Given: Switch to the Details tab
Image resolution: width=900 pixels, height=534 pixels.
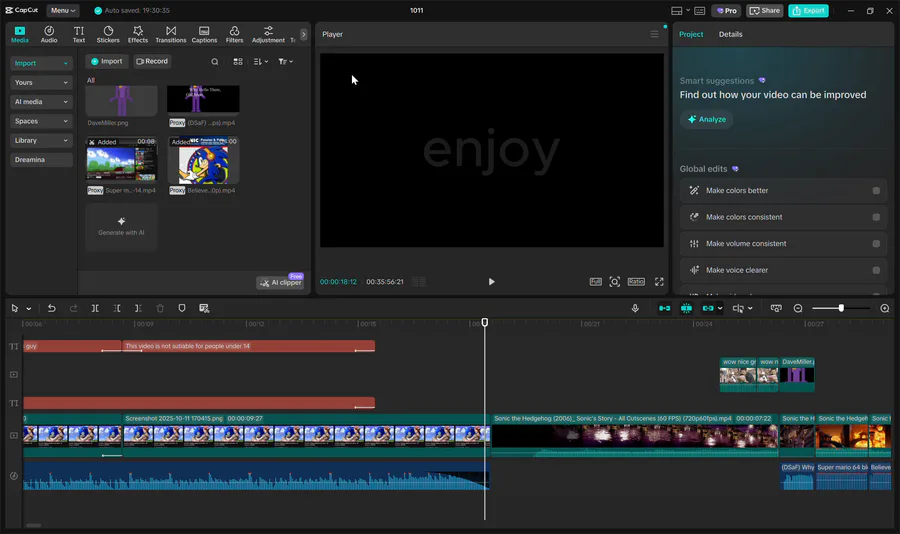Looking at the screenshot, I should (730, 34).
